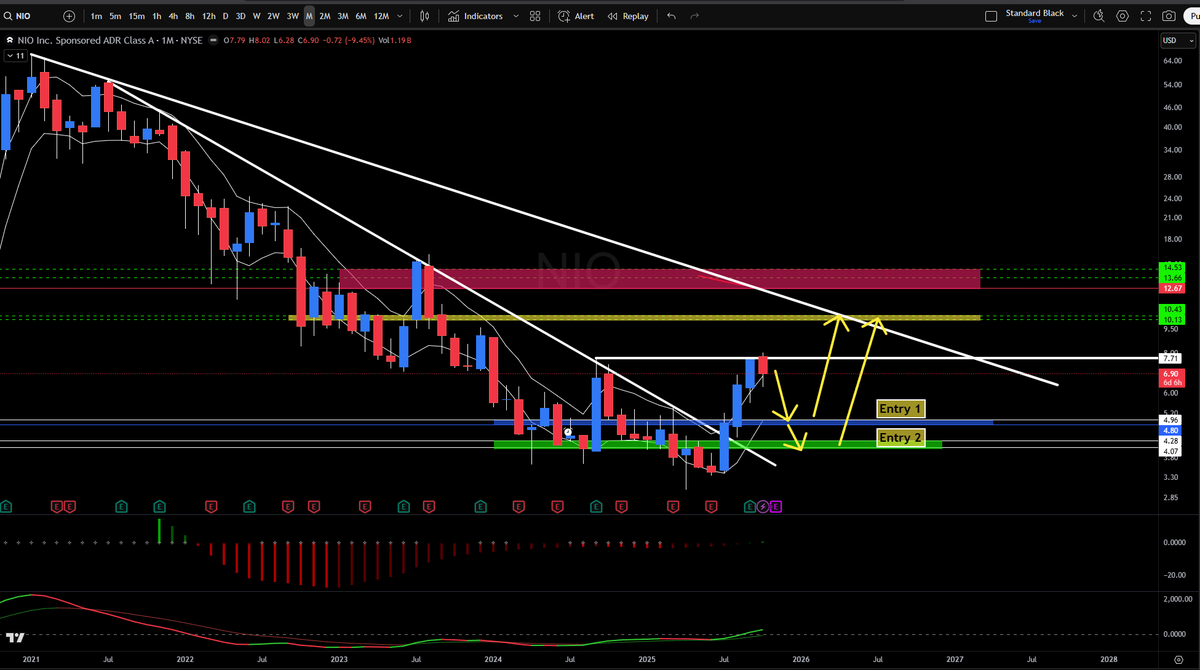This screenshot has height=670, width=1200.
Task: Open the candlestick chart style menu
Action: 425,16
